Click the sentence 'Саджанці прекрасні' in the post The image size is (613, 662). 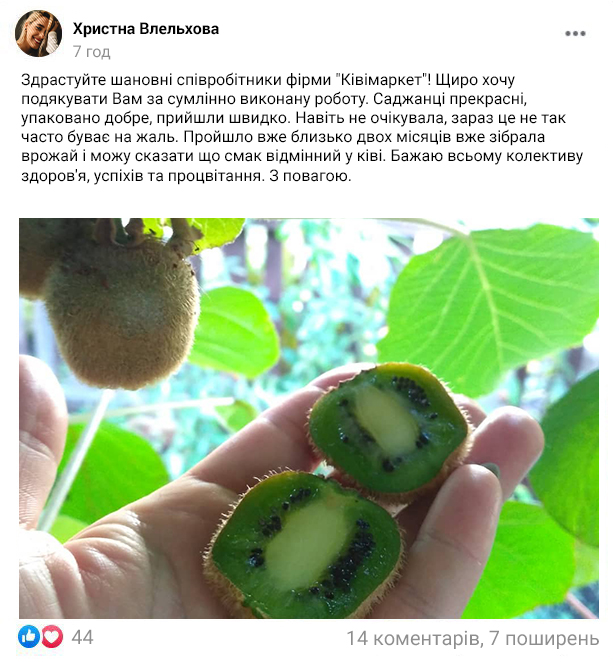450,99
